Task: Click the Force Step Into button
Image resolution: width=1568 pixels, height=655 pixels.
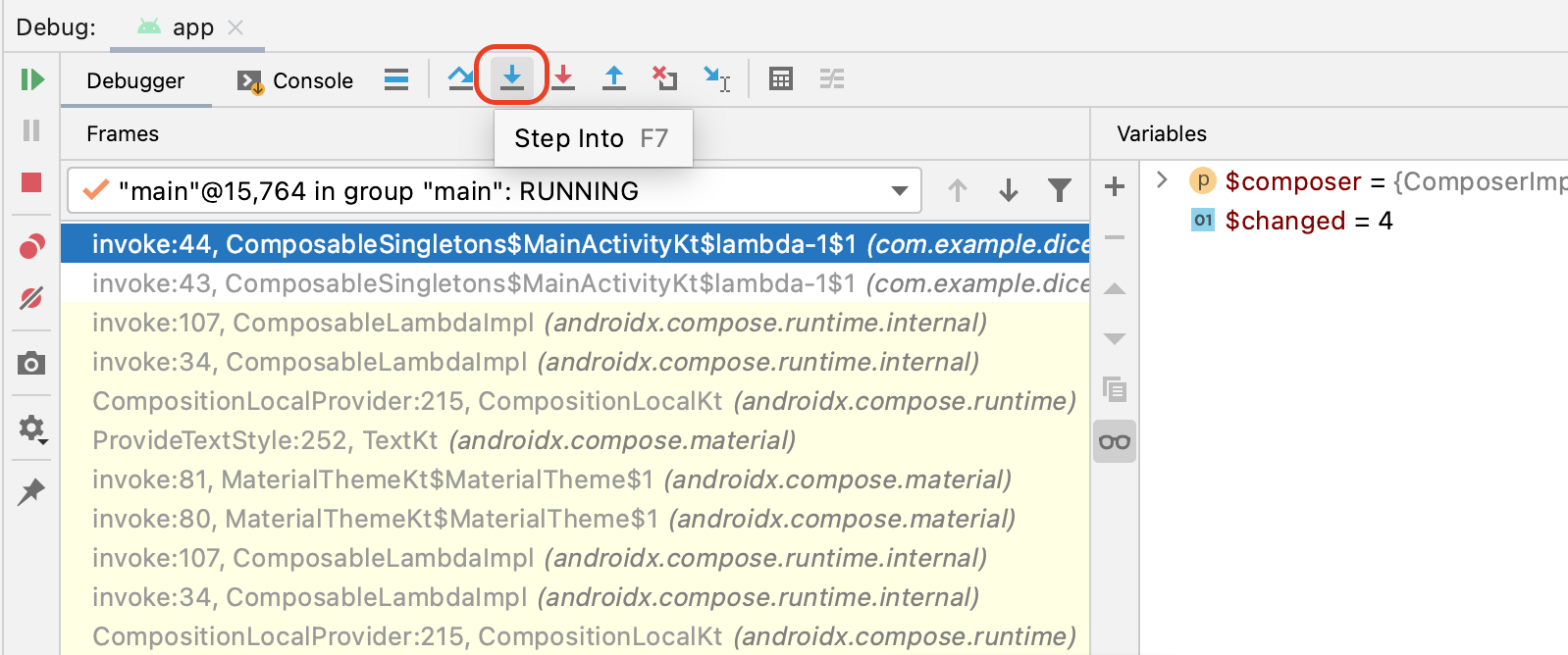Action: click(563, 78)
